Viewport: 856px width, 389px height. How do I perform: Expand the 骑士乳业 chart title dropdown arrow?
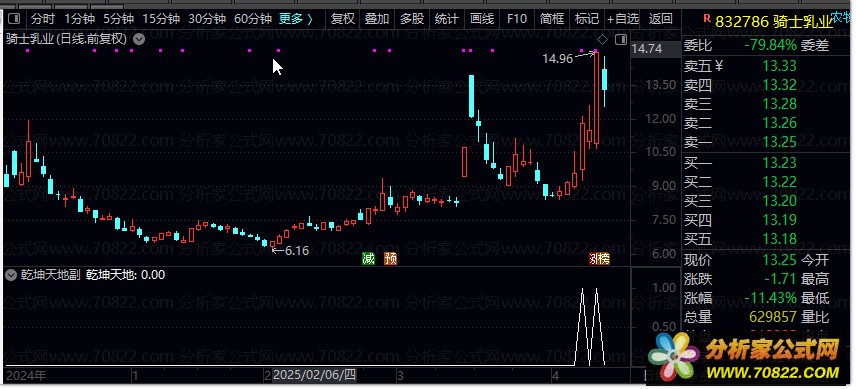pos(140,39)
